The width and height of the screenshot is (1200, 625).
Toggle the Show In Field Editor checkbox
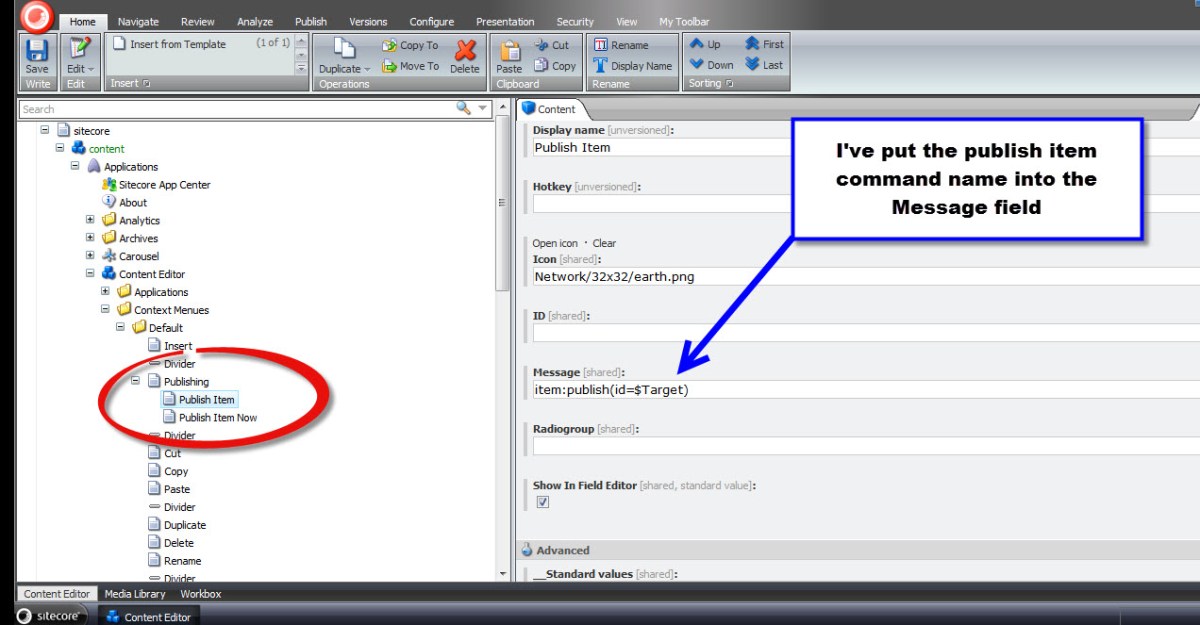point(543,502)
